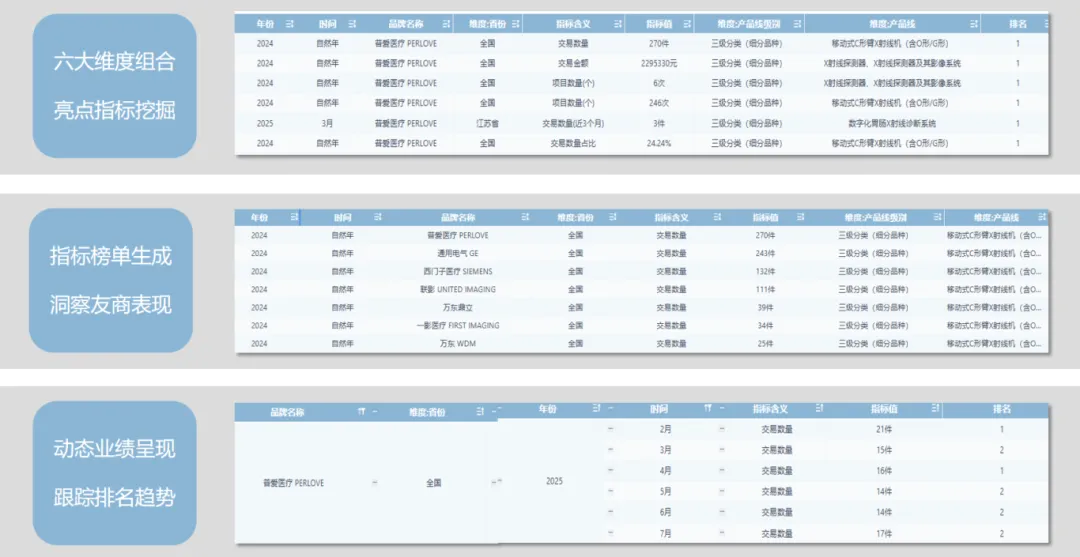Screen dimensions: 1080x557
Task: Click 维度:省份 sort icon in 跟踪排名趋势 table
Action: [x=480, y=411]
